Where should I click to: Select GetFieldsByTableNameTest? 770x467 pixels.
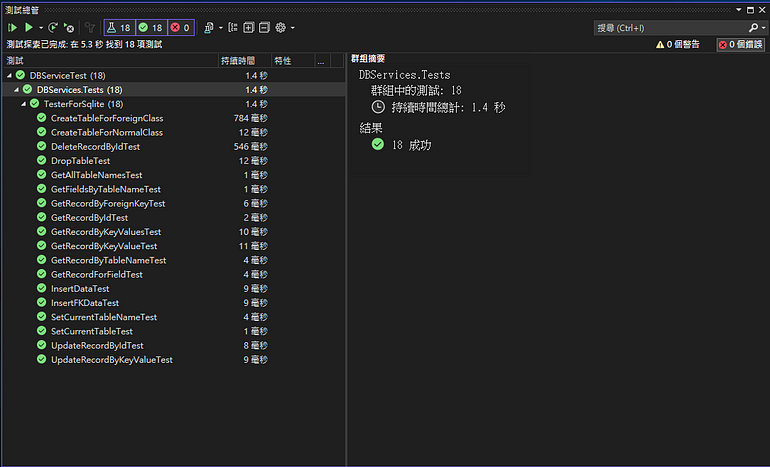(x=106, y=190)
